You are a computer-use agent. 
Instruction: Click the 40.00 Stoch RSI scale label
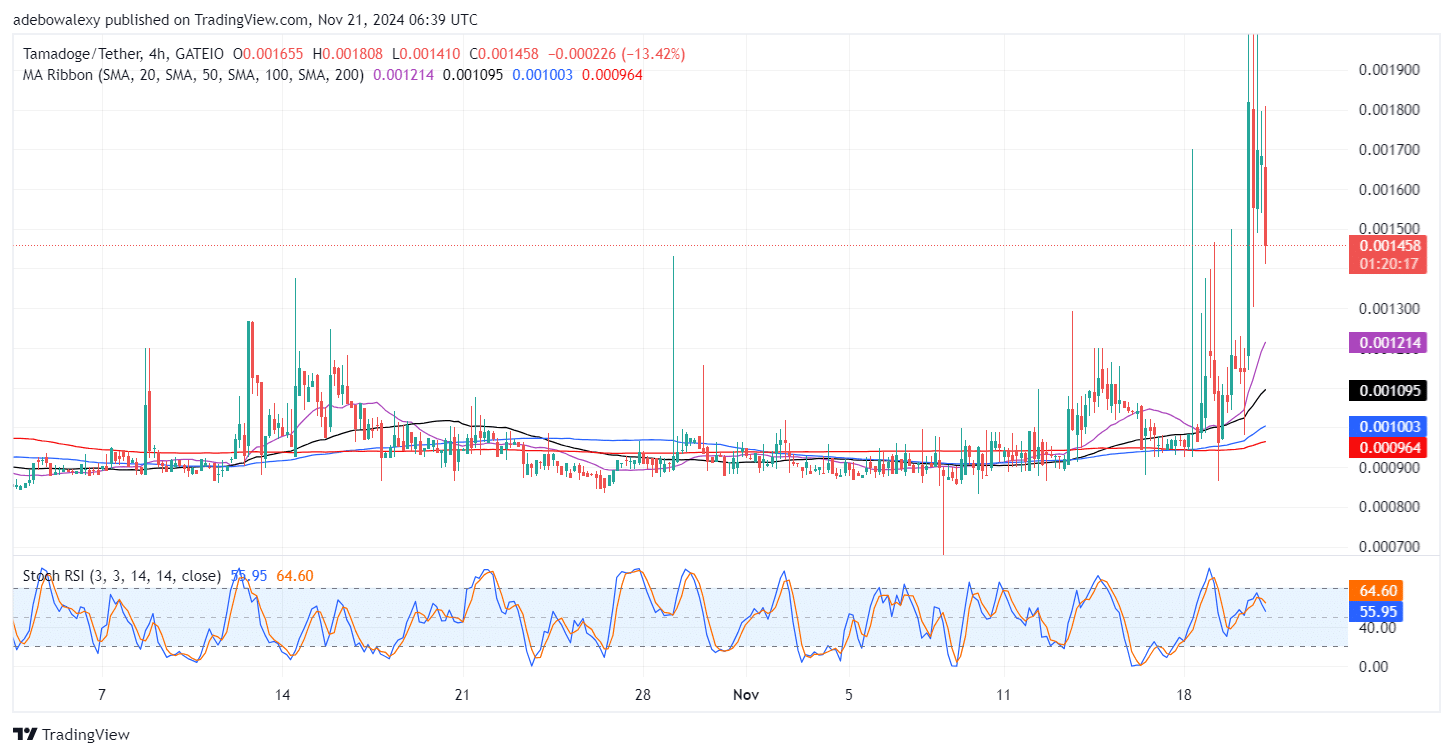point(1376,628)
